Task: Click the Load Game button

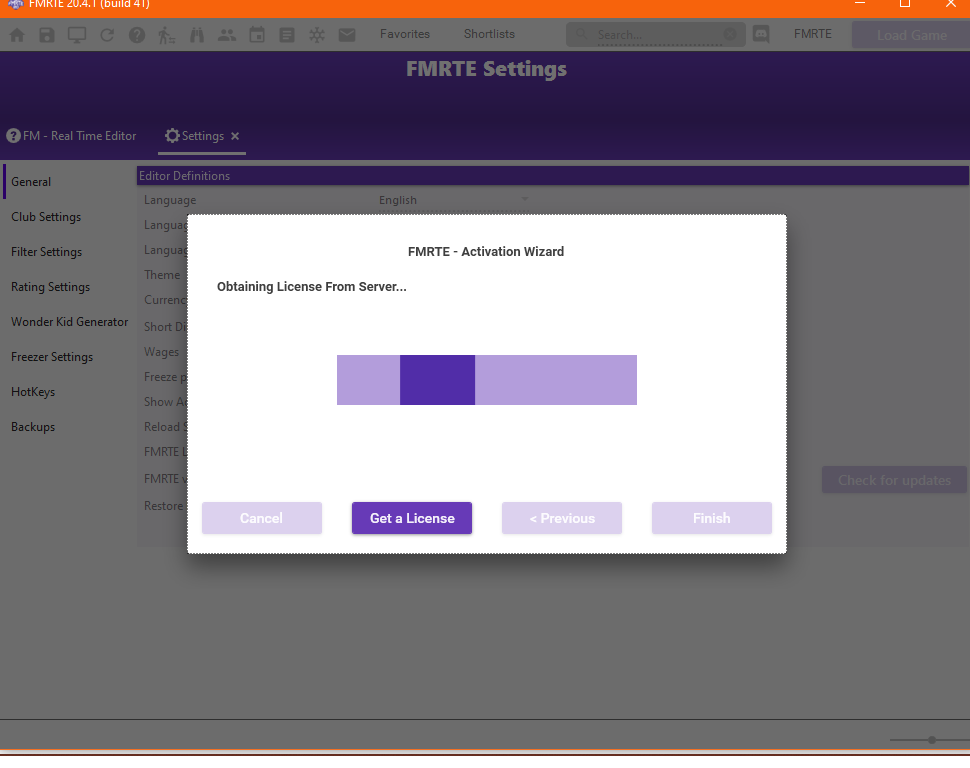Action: (911, 35)
